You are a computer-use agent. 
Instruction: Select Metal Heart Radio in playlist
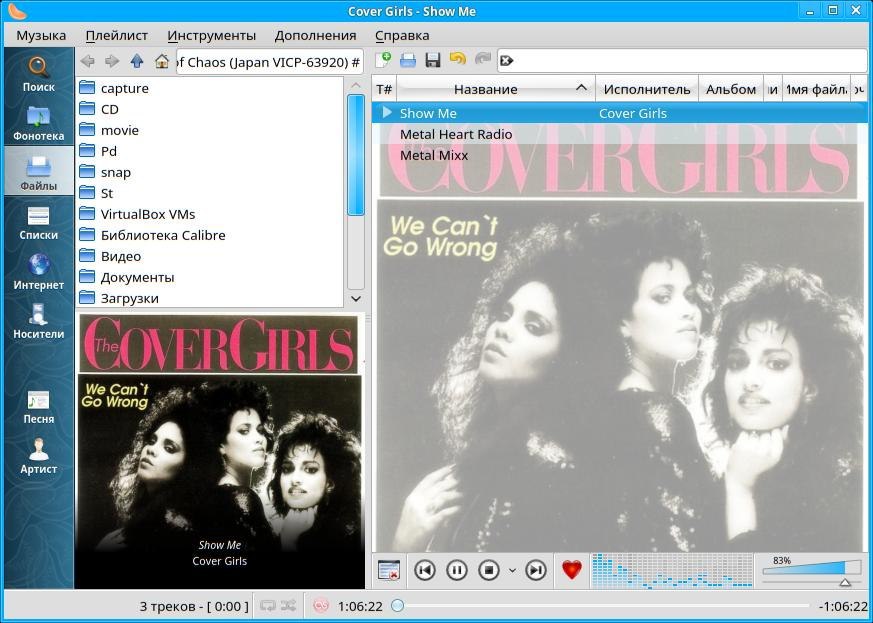pyautogui.click(x=620, y=134)
